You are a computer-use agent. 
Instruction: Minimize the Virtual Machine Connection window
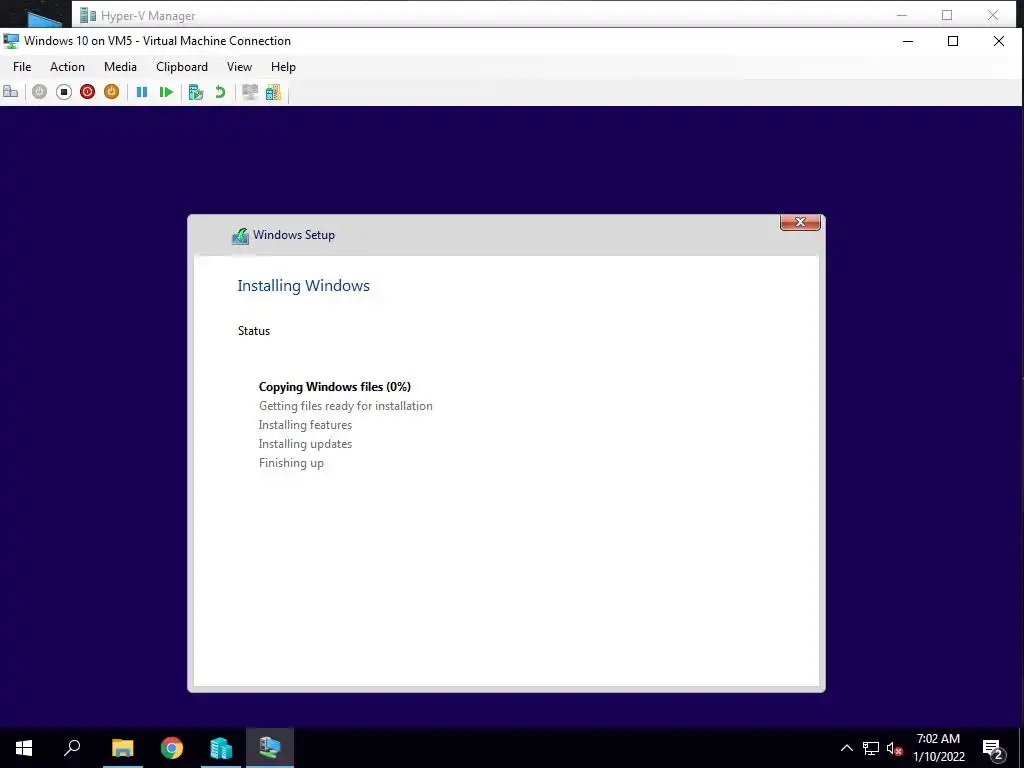908,41
